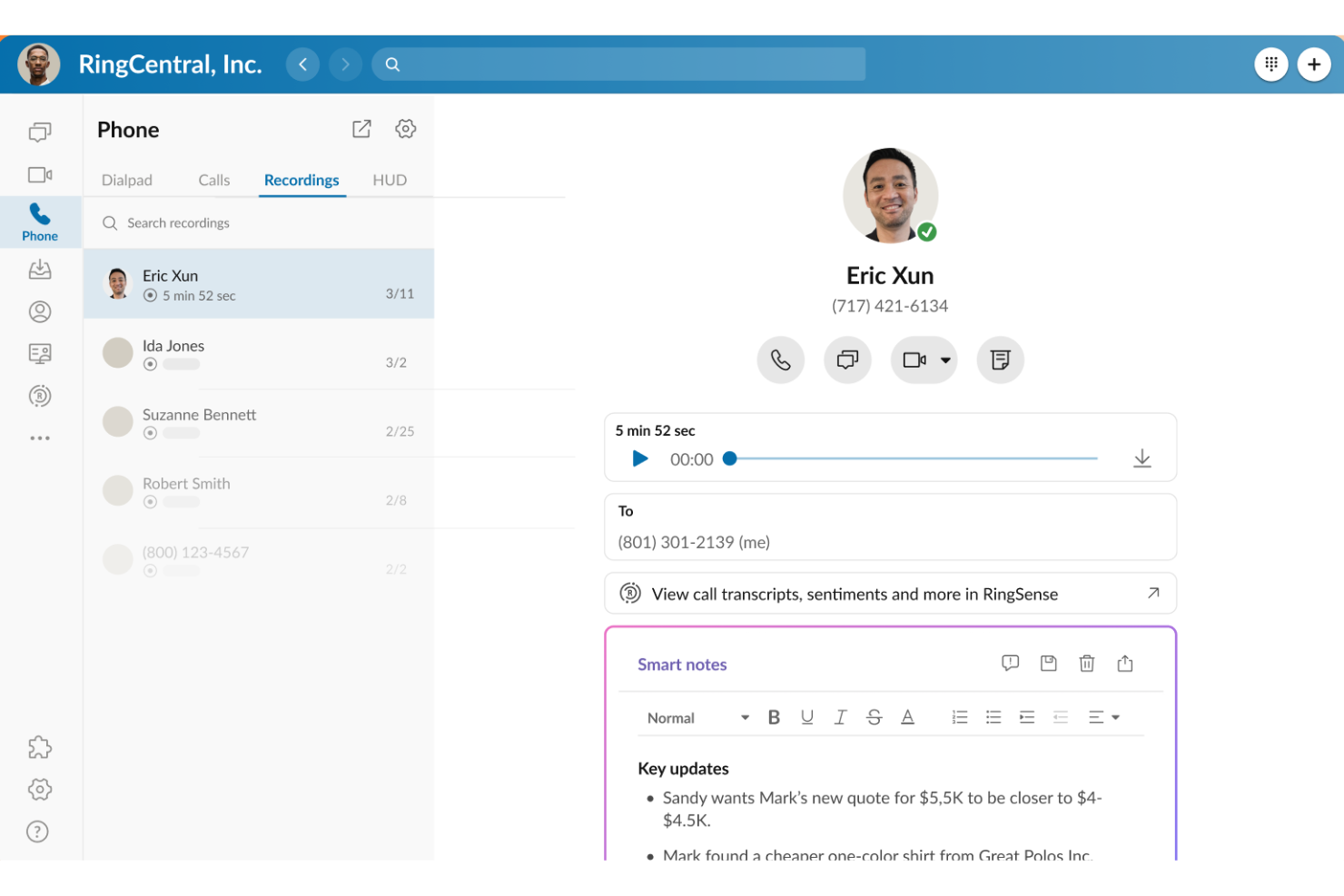This screenshot has height=896, width=1344.
Task: Open Phone settings gear icon
Action: point(406,129)
